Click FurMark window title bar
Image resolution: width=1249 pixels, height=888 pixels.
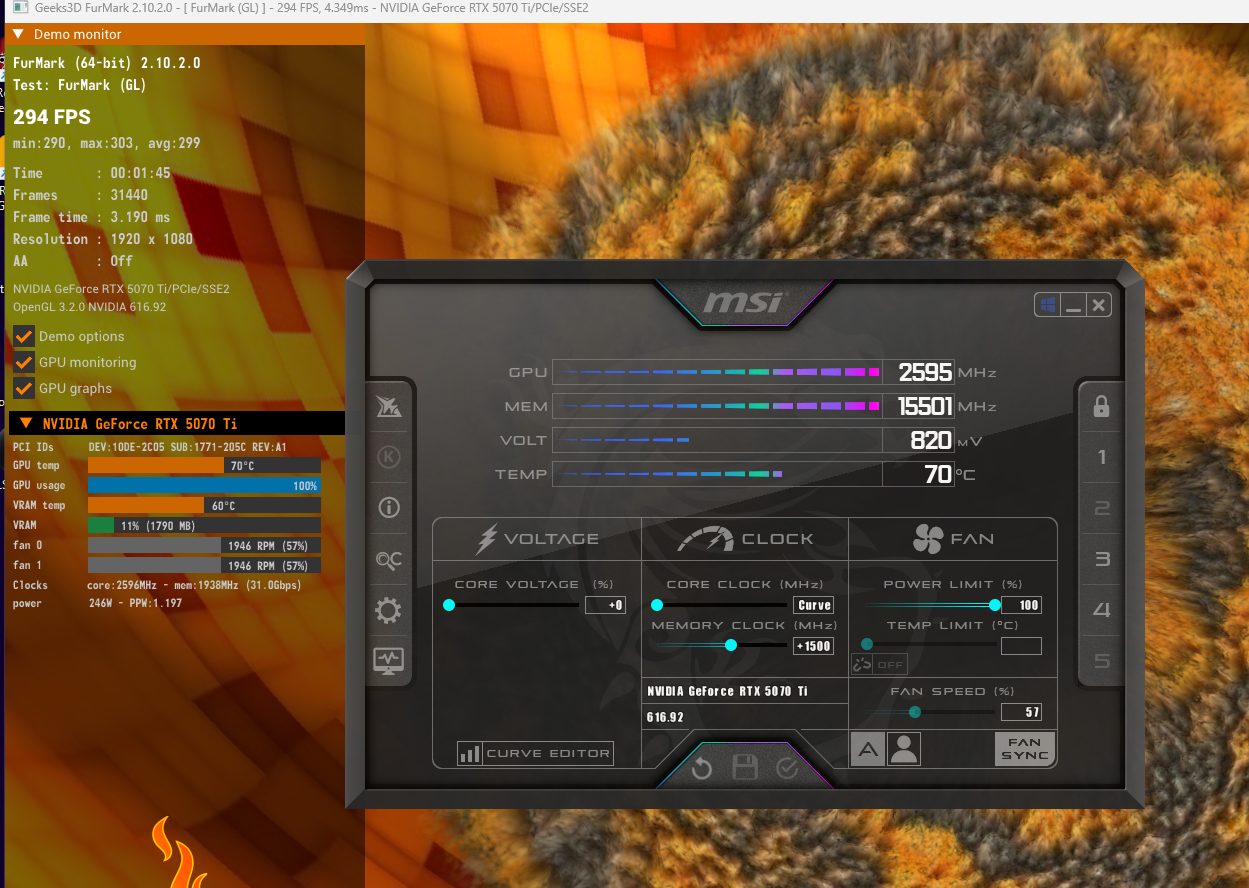tap(624, 8)
